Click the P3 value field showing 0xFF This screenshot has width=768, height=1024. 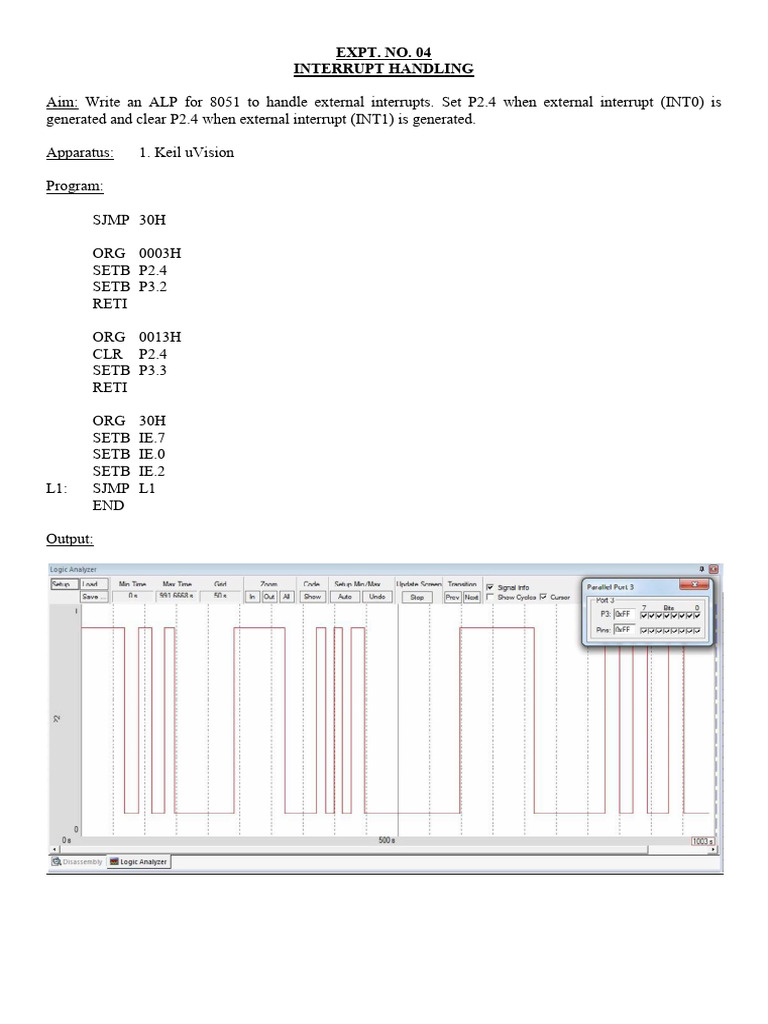(624, 614)
